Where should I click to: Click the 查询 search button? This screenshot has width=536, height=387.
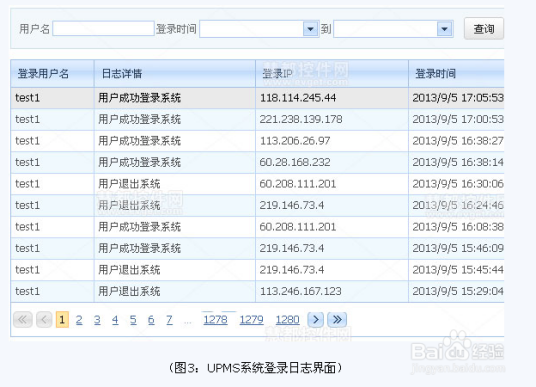click(484, 29)
